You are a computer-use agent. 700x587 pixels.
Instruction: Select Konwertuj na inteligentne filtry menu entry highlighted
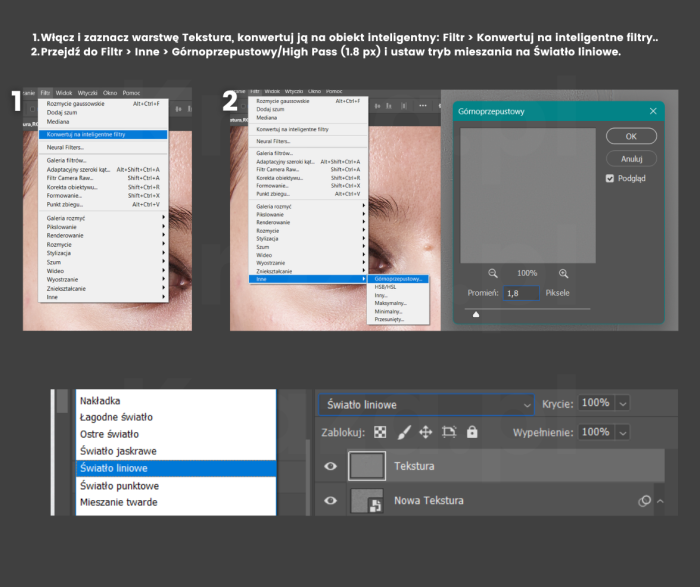click(100, 134)
